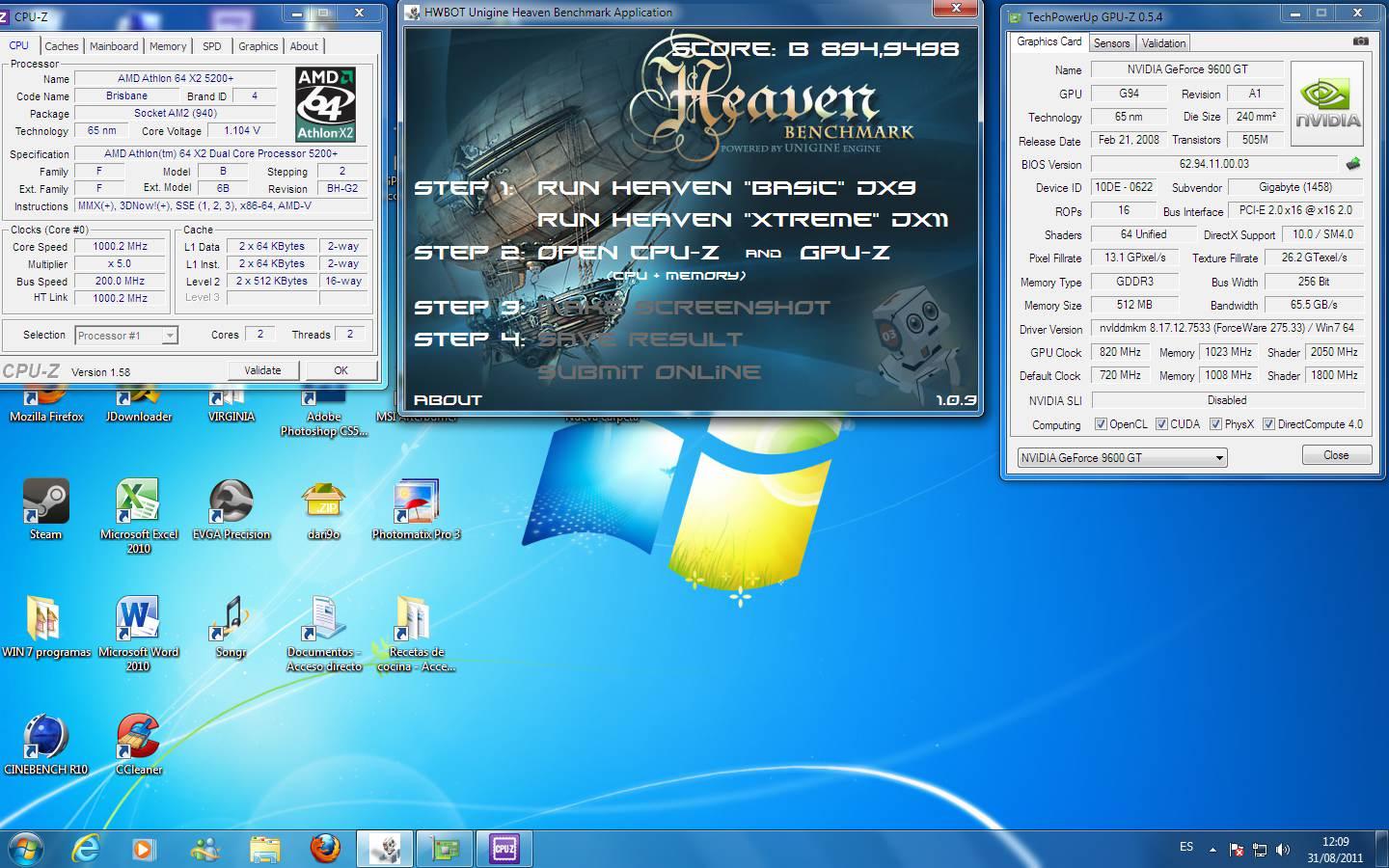Open the Photomatix Pro 3 shortcut
Screen dimensions: 1389x868
click(417, 508)
